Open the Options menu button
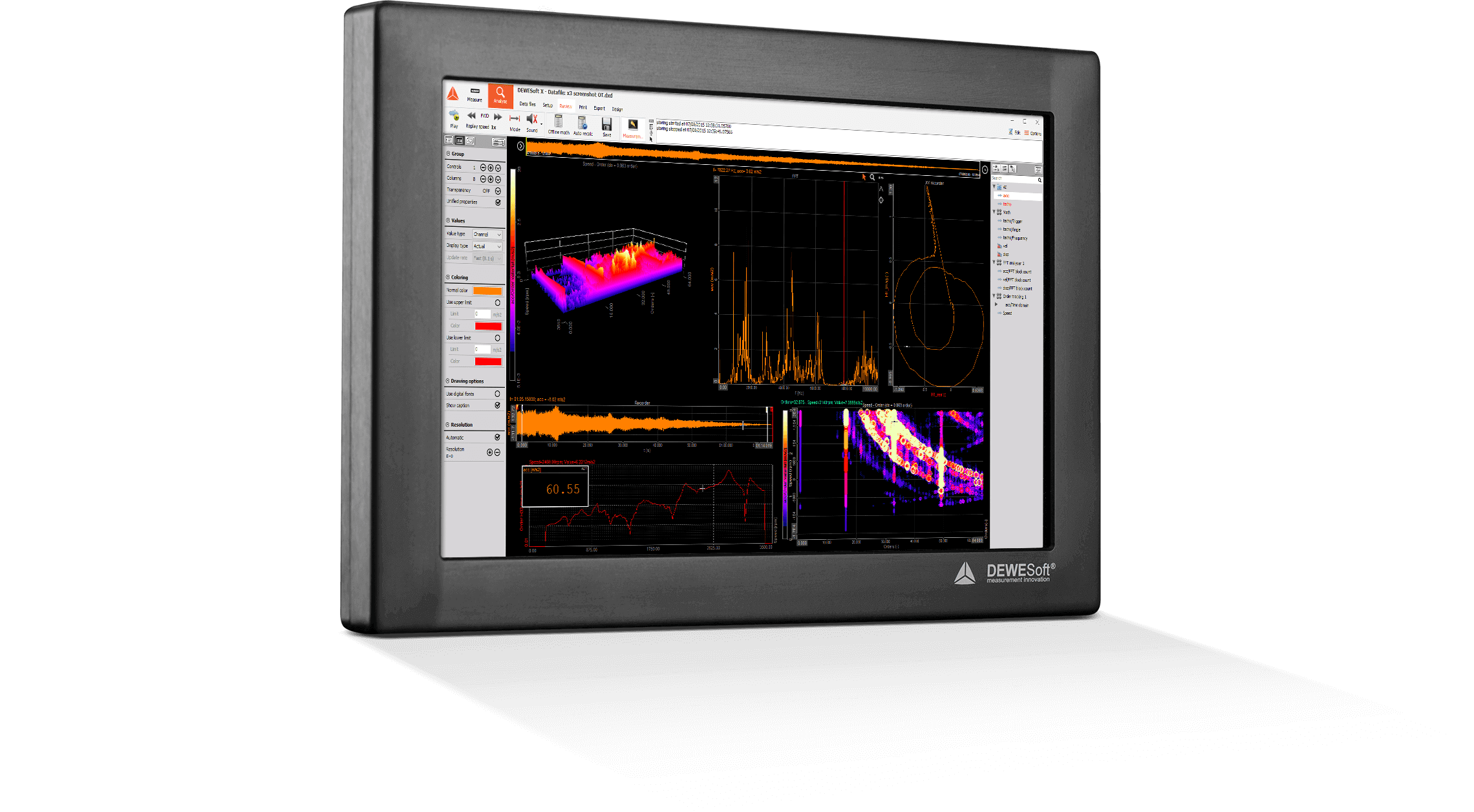Viewport: 1474px width, 812px height. (1032, 133)
